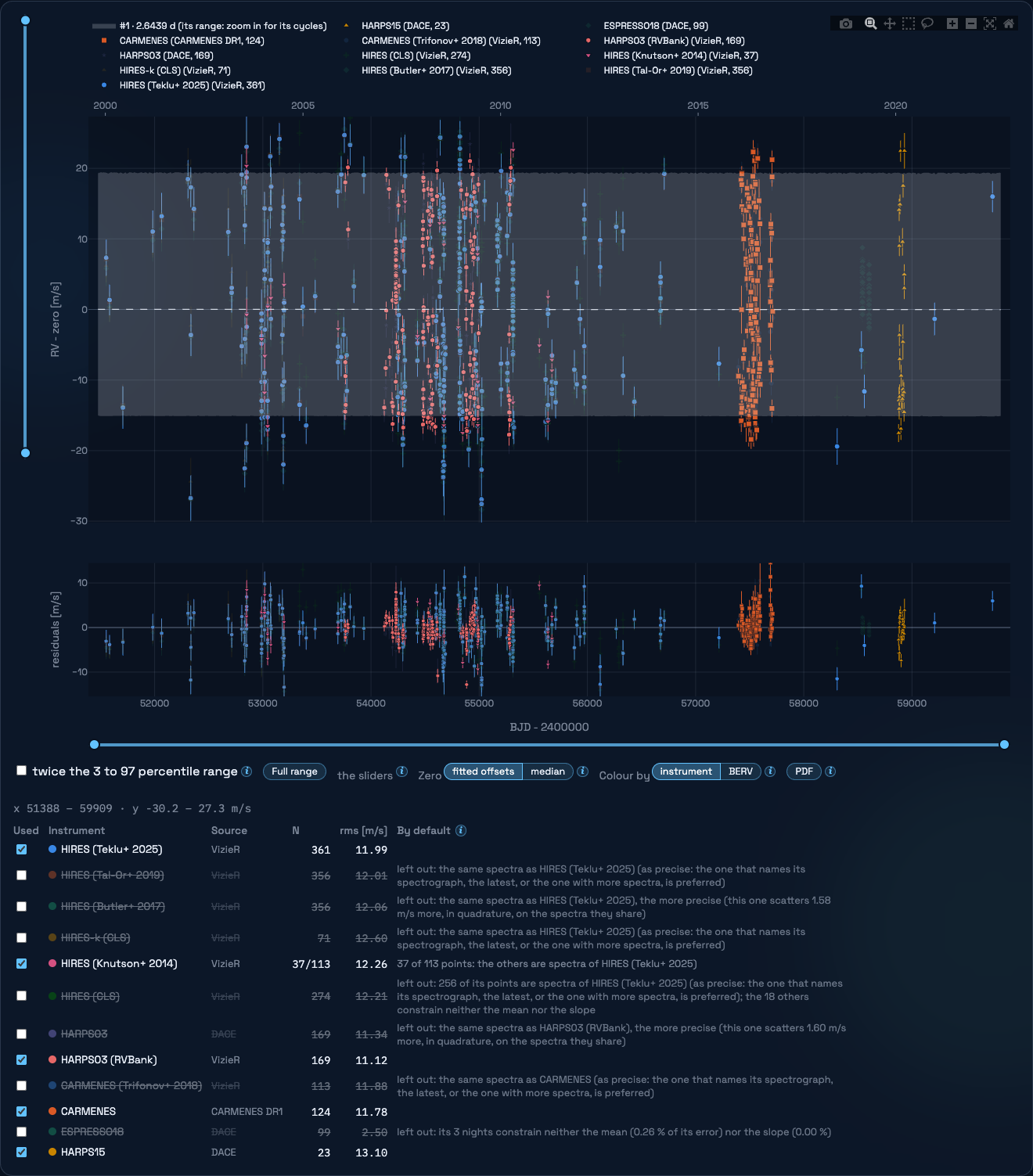Show info icon after the median button
Screen dimensions: 1033x1176
pos(583,771)
